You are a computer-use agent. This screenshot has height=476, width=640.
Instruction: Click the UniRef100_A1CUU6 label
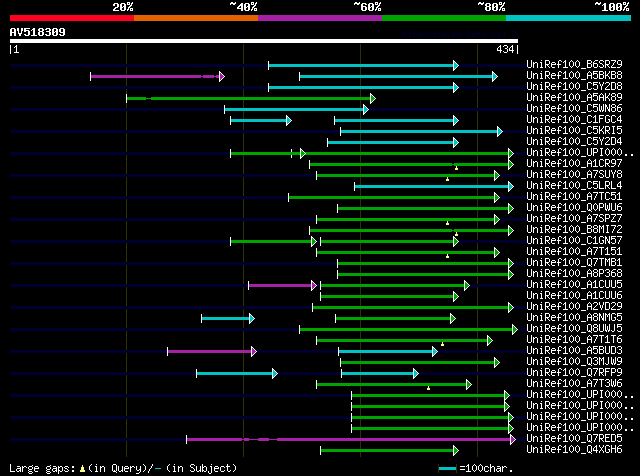(574, 296)
